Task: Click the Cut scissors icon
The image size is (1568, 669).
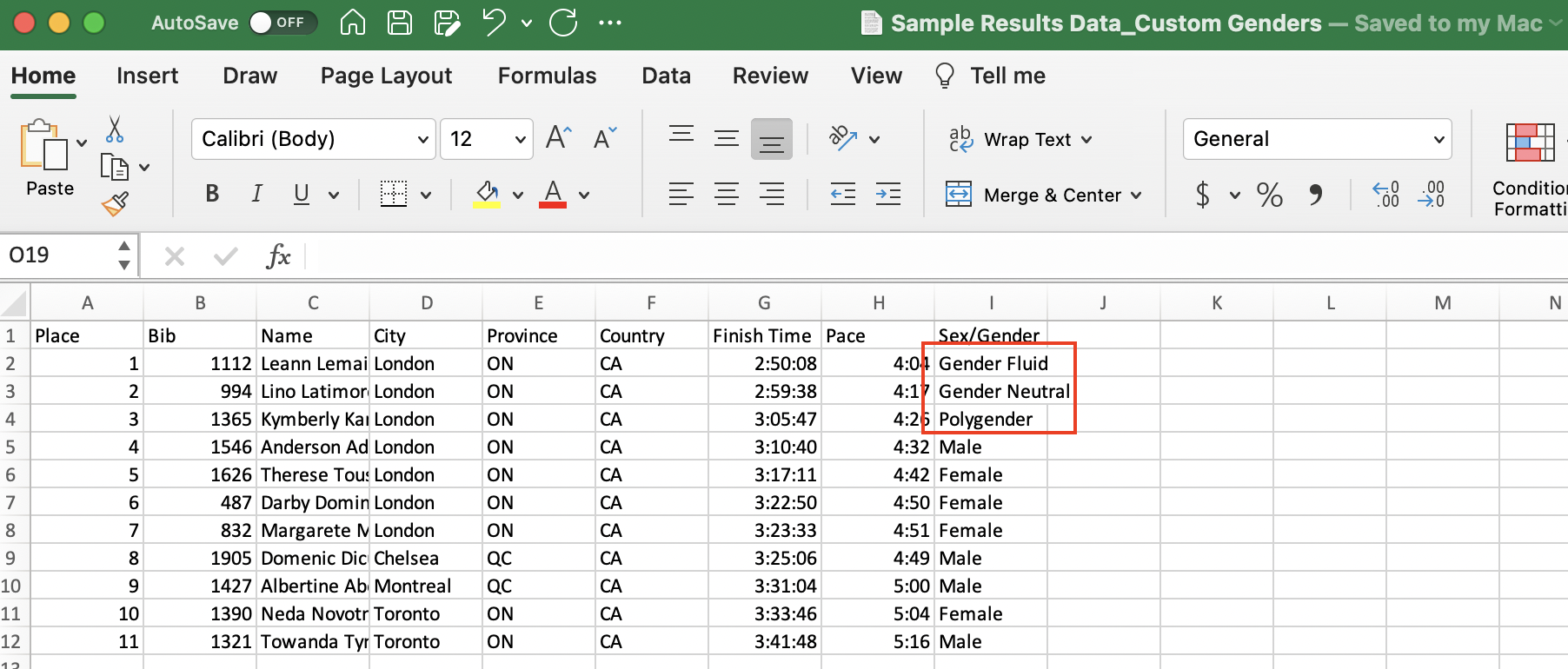Action: [114, 130]
